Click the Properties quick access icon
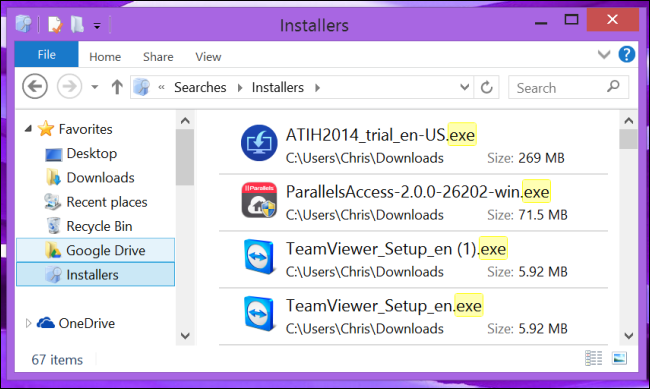 coord(55,24)
